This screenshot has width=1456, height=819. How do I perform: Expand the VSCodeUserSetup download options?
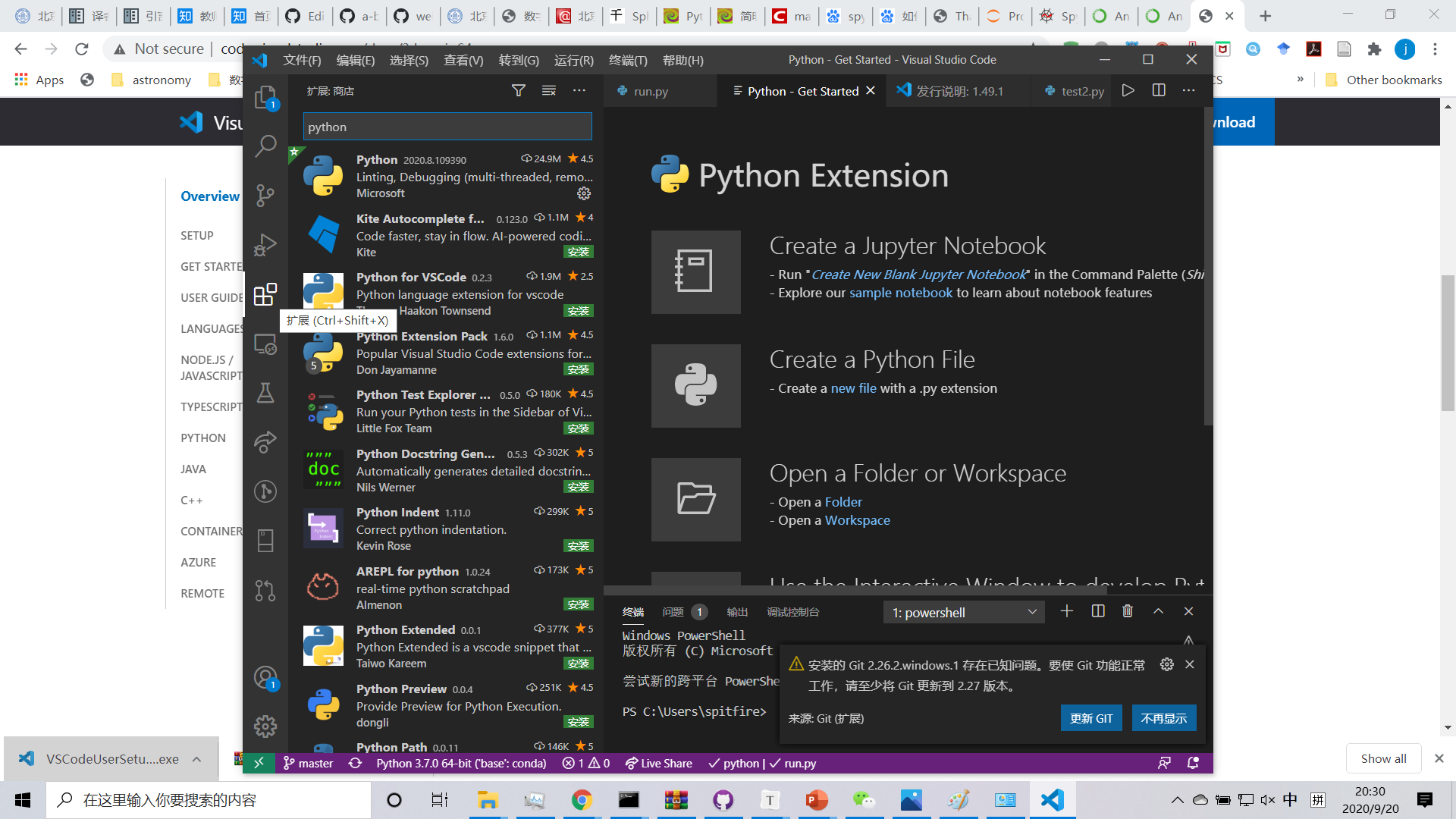click(x=196, y=759)
